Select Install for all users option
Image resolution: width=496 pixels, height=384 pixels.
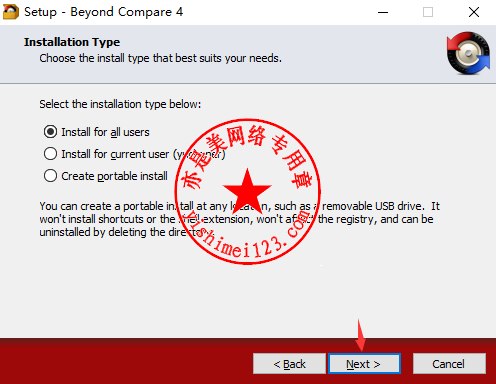[x=97, y=132]
